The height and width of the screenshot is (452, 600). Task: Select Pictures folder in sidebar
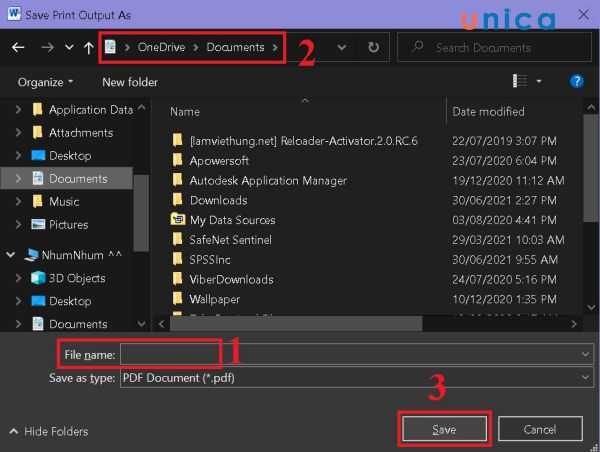68,225
